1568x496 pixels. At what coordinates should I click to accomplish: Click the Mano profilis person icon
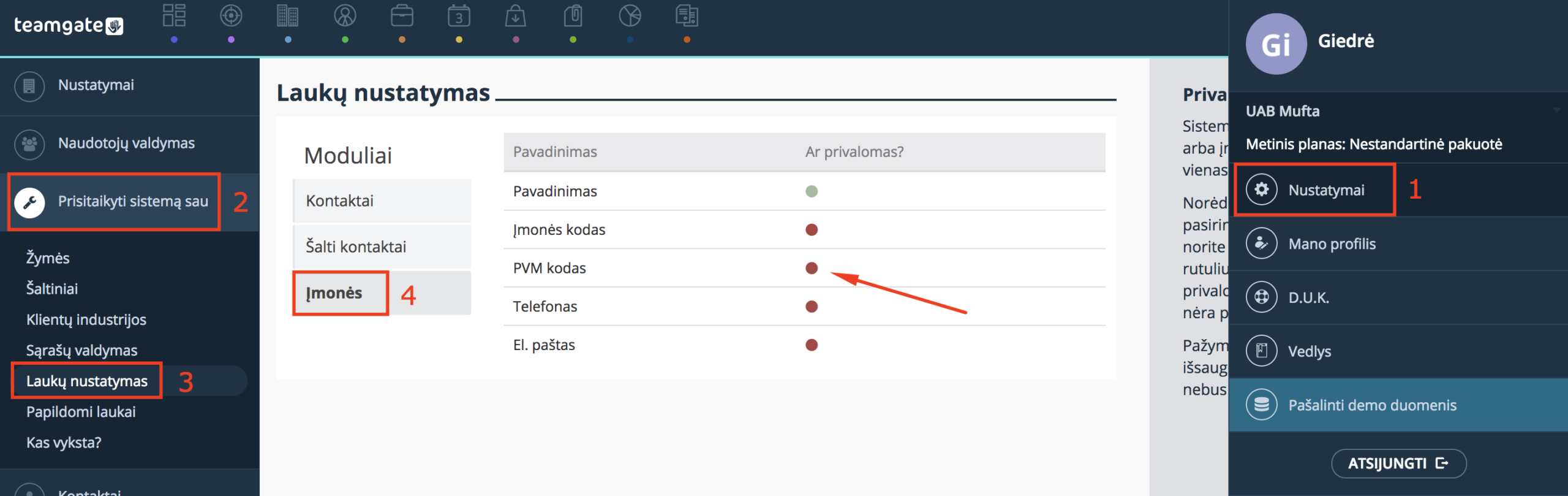[x=1262, y=243]
